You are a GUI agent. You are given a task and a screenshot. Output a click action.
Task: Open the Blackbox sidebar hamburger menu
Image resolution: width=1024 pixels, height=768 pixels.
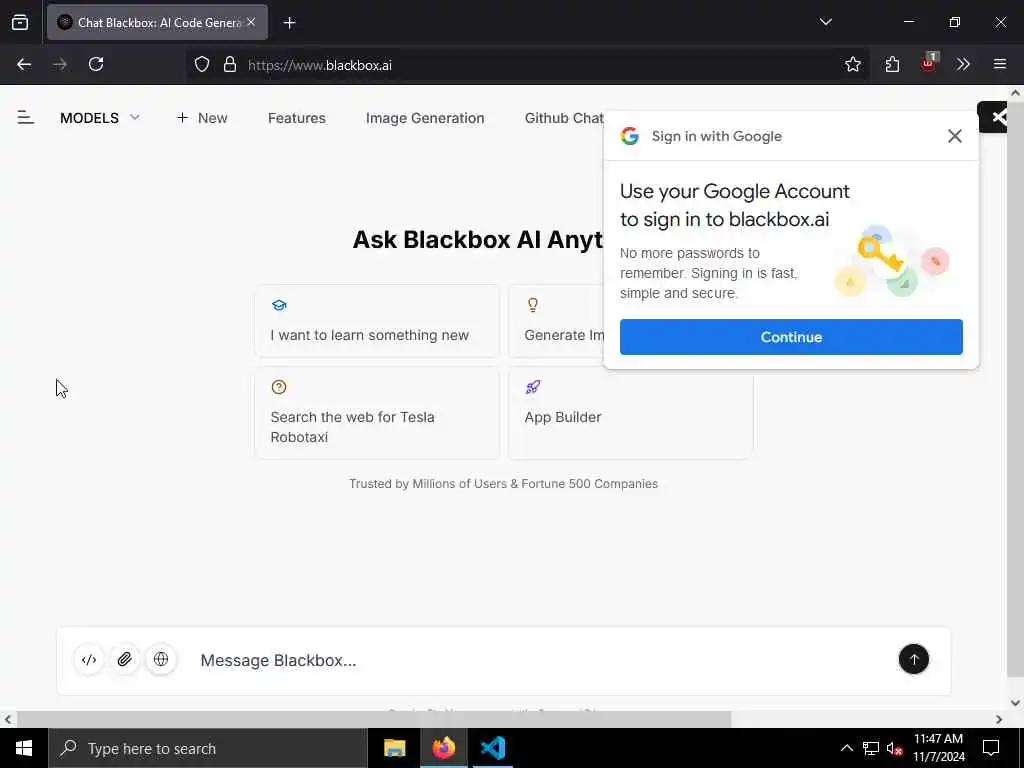point(25,118)
